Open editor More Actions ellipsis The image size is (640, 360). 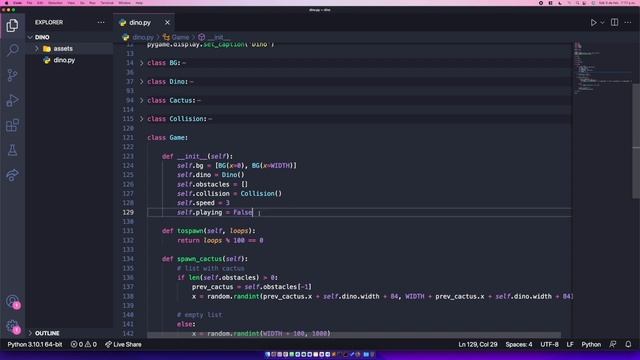click(628, 22)
